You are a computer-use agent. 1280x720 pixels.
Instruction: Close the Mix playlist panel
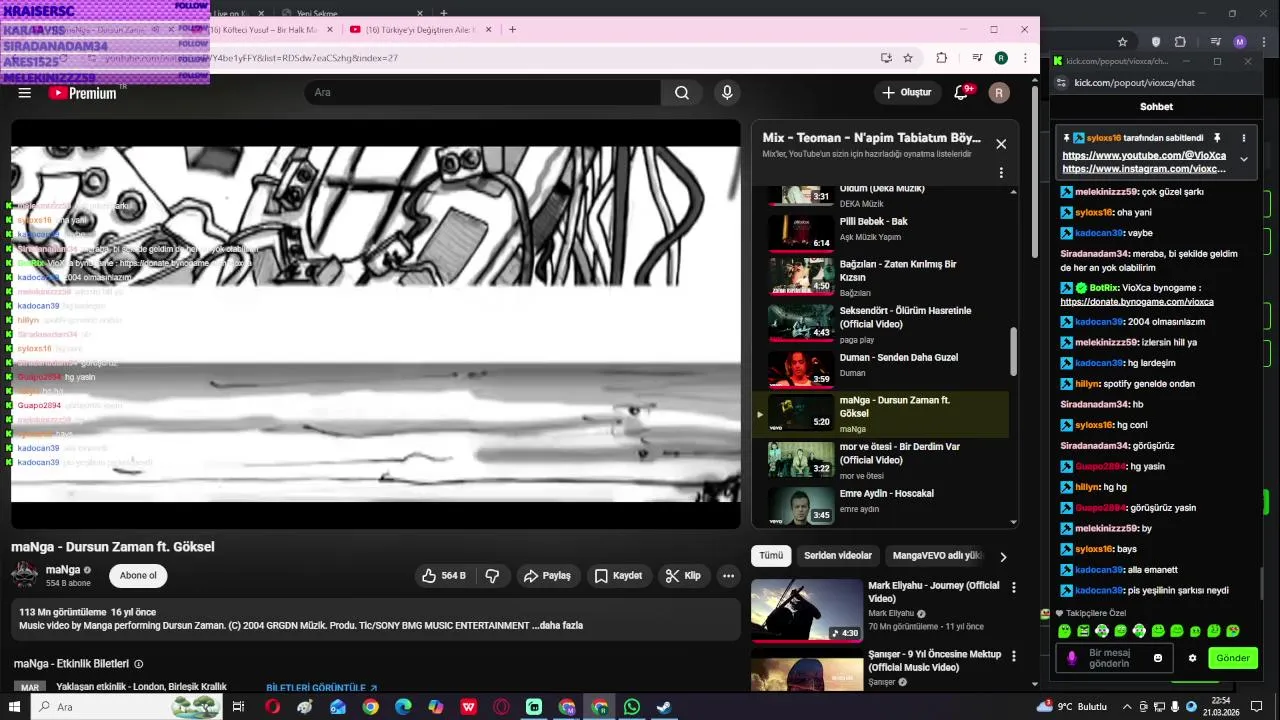pos(1001,144)
